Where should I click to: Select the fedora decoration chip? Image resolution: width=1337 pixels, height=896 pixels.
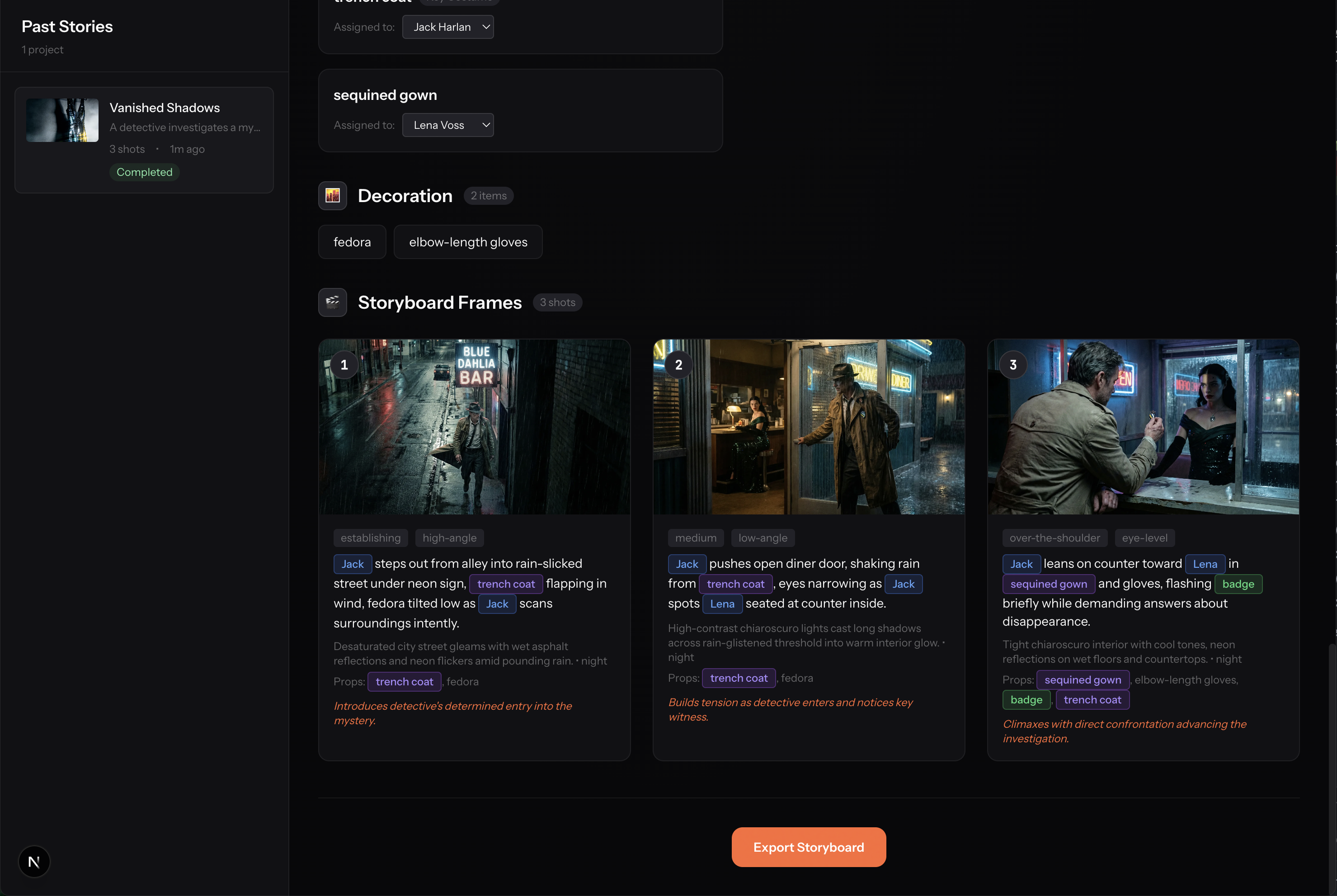tap(352, 242)
